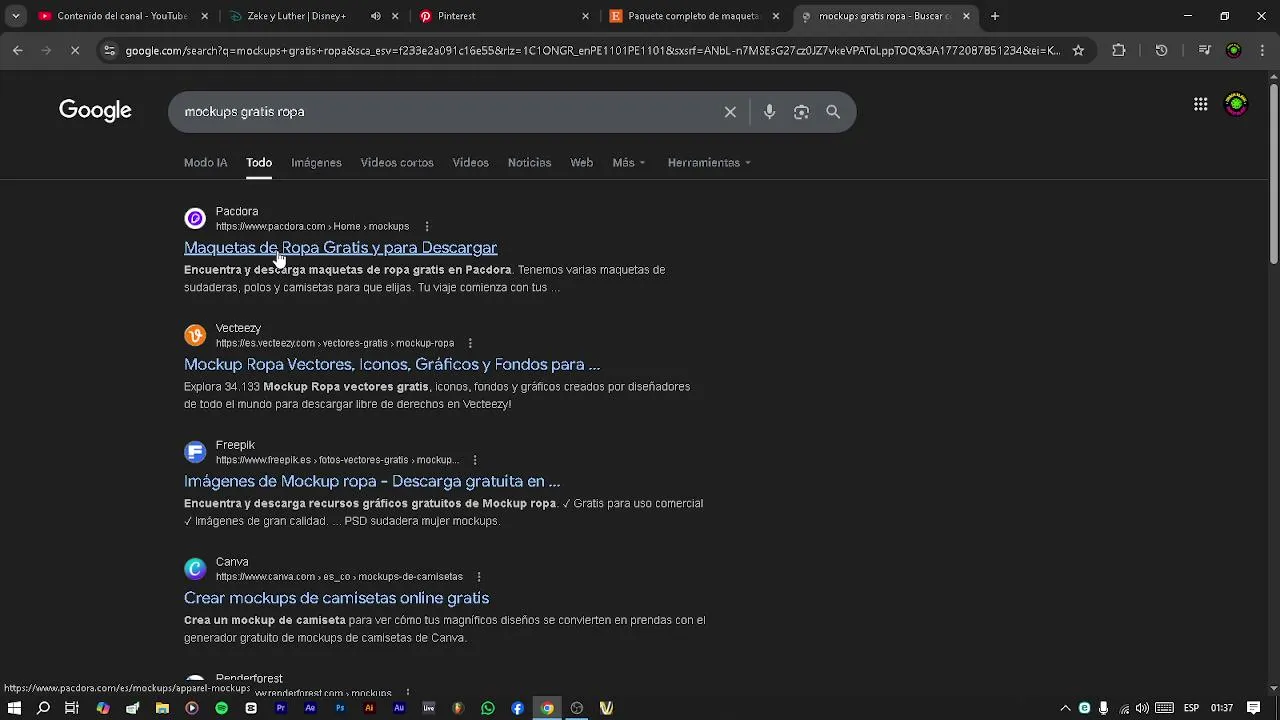The image size is (1280, 720).
Task: Mute the Zeke y Luther Disney+ tab
Action: pos(376,16)
